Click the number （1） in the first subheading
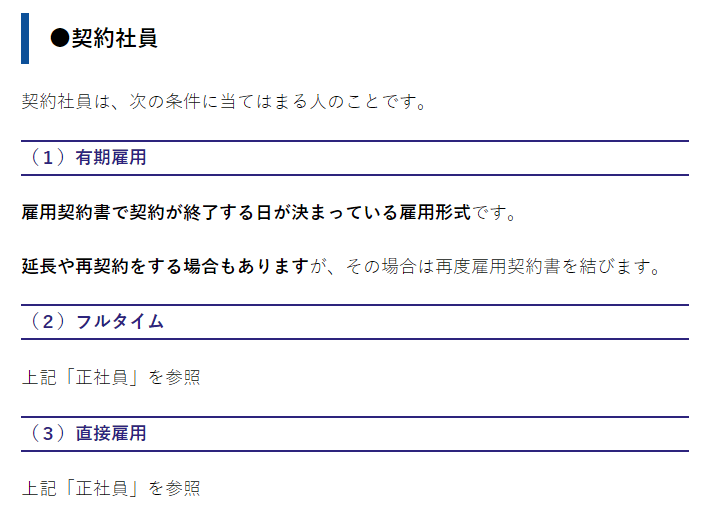This screenshot has height=511, width=701. (x=47, y=158)
